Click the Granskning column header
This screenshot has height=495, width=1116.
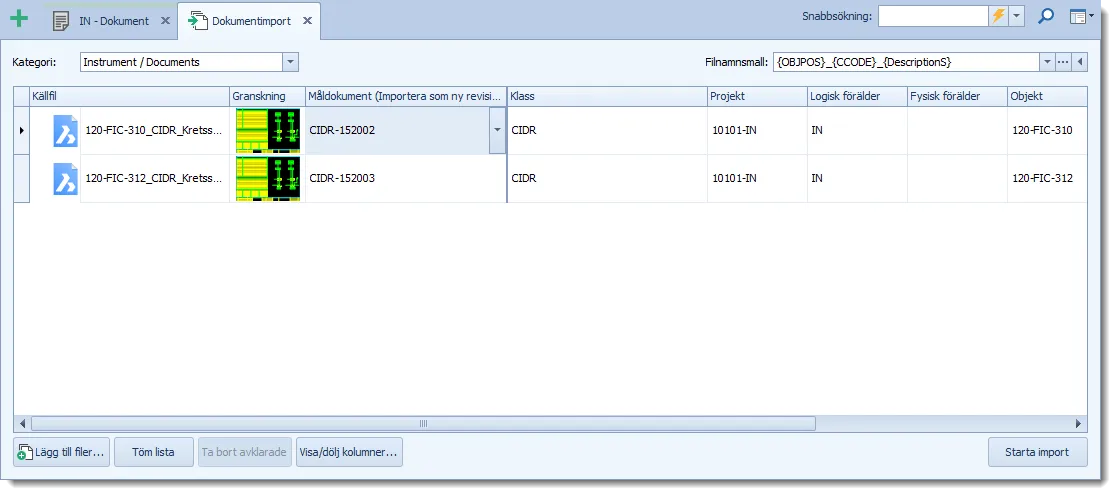tap(267, 96)
